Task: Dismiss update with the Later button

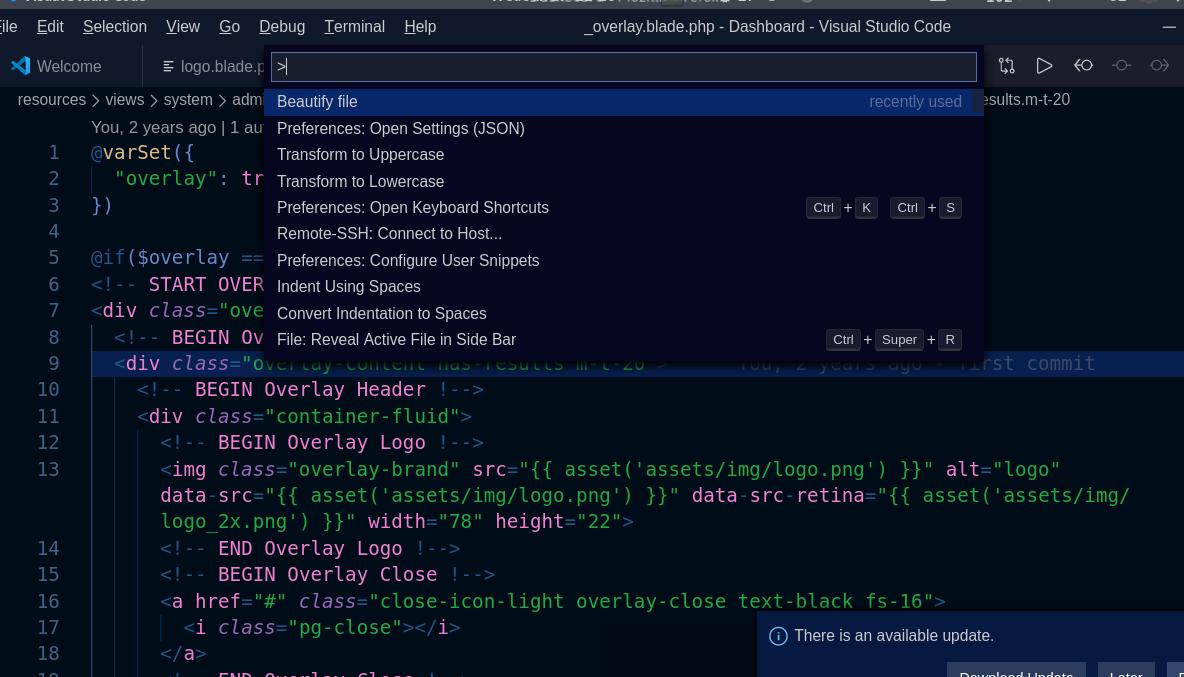Action: coord(1125,670)
